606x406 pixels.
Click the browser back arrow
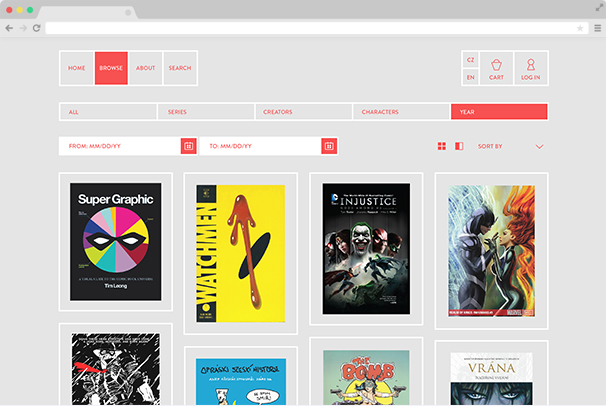coord(9,28)
